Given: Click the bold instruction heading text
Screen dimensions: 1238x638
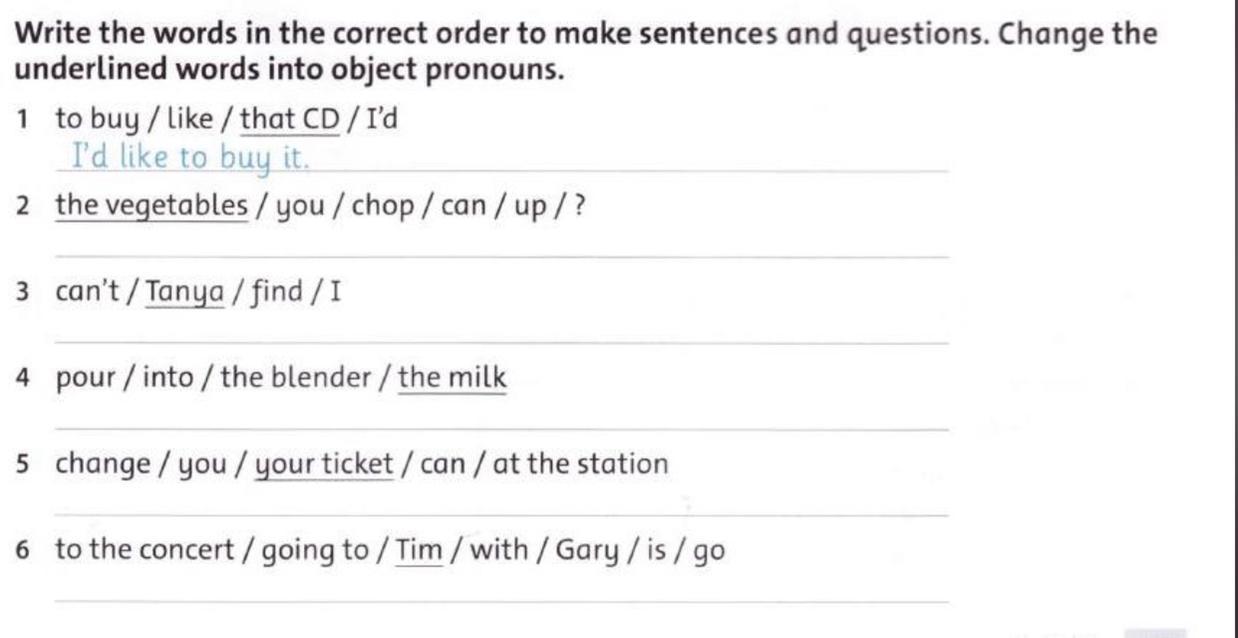Looking at the screenshot, I should (x=588, y=53).
